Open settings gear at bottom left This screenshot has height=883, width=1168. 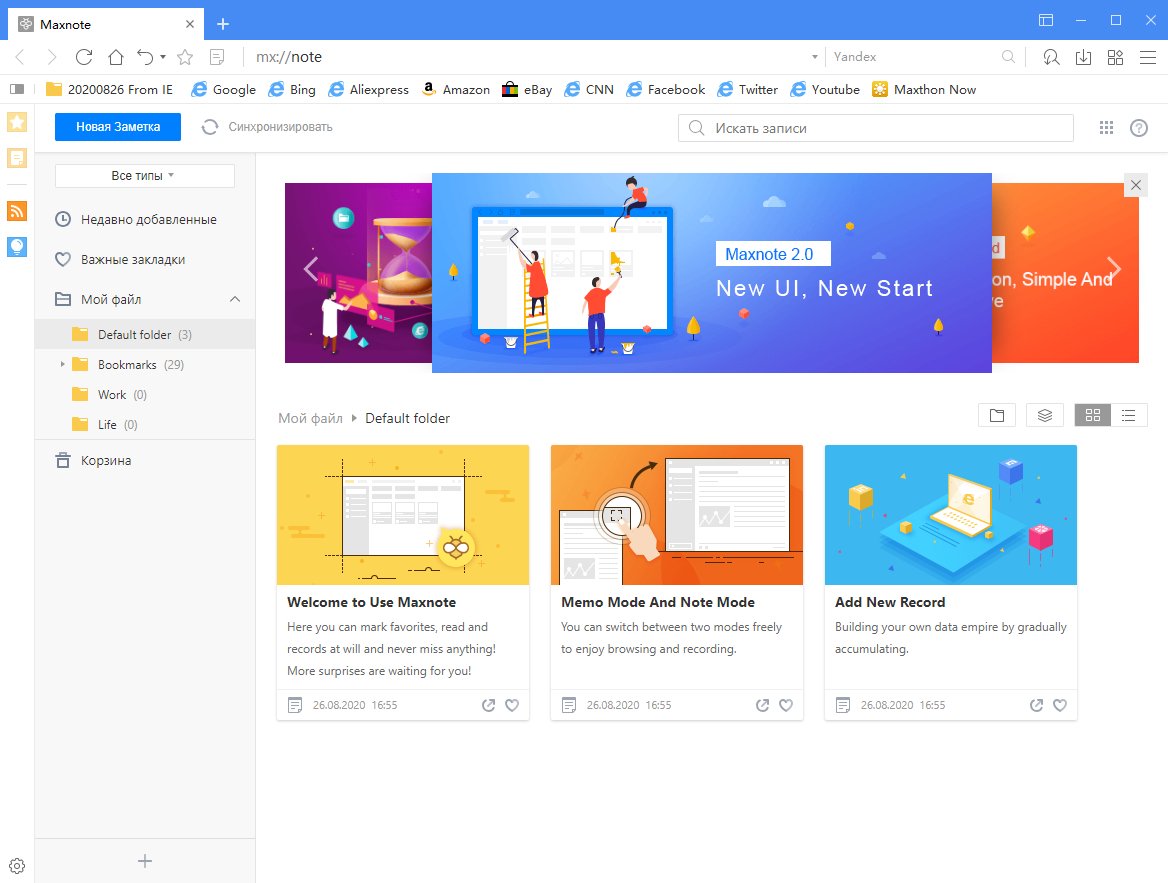[x=16, y=865]
